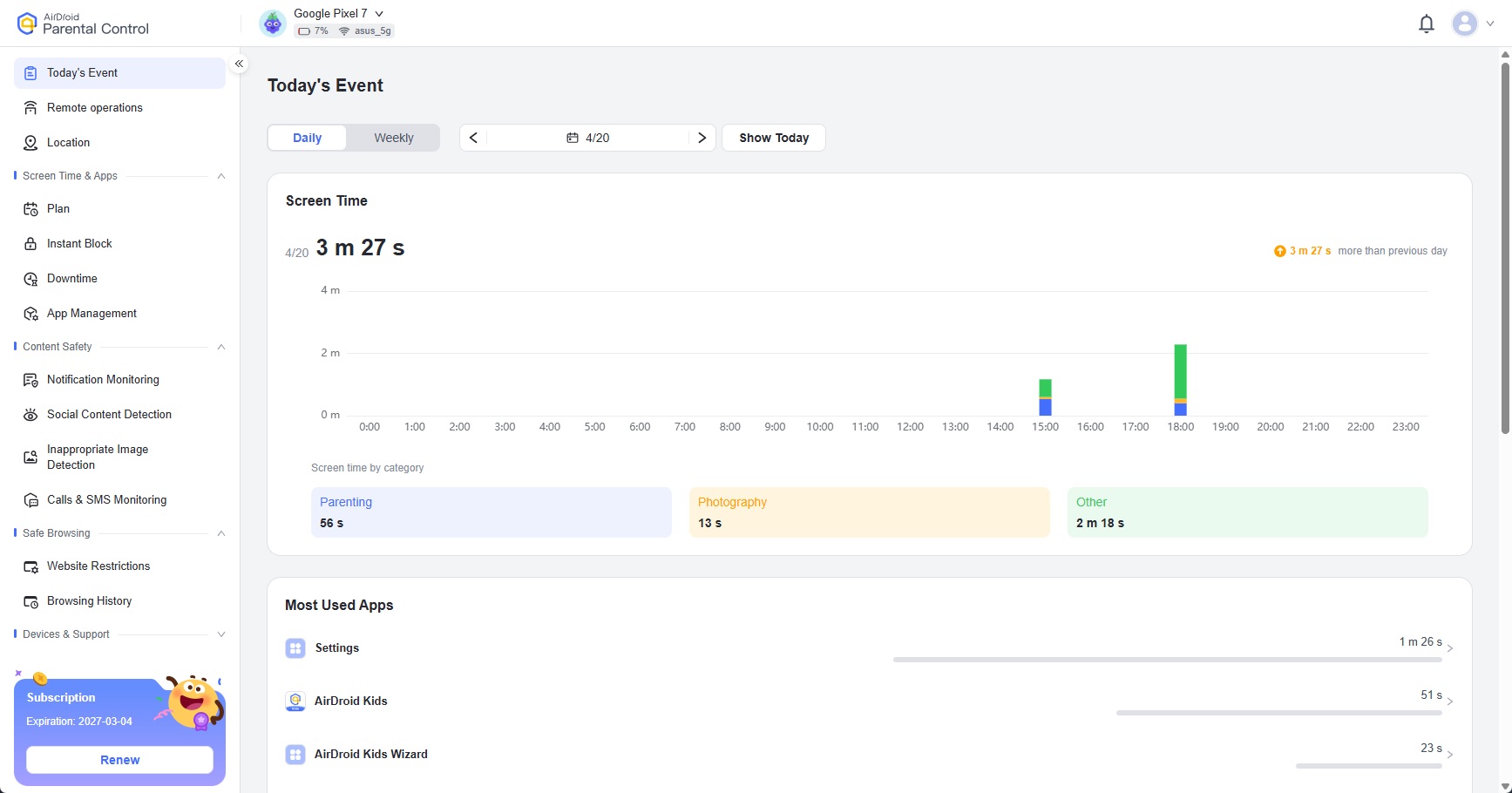This screenshot has height=793, width=1512.
Task: Open AirDroid Kids Wizard usage details chevron
Action: click(x=1450, y=755)
